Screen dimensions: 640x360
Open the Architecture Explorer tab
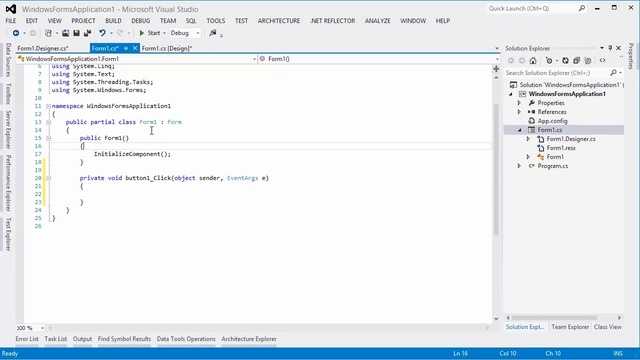pos(249,339)
